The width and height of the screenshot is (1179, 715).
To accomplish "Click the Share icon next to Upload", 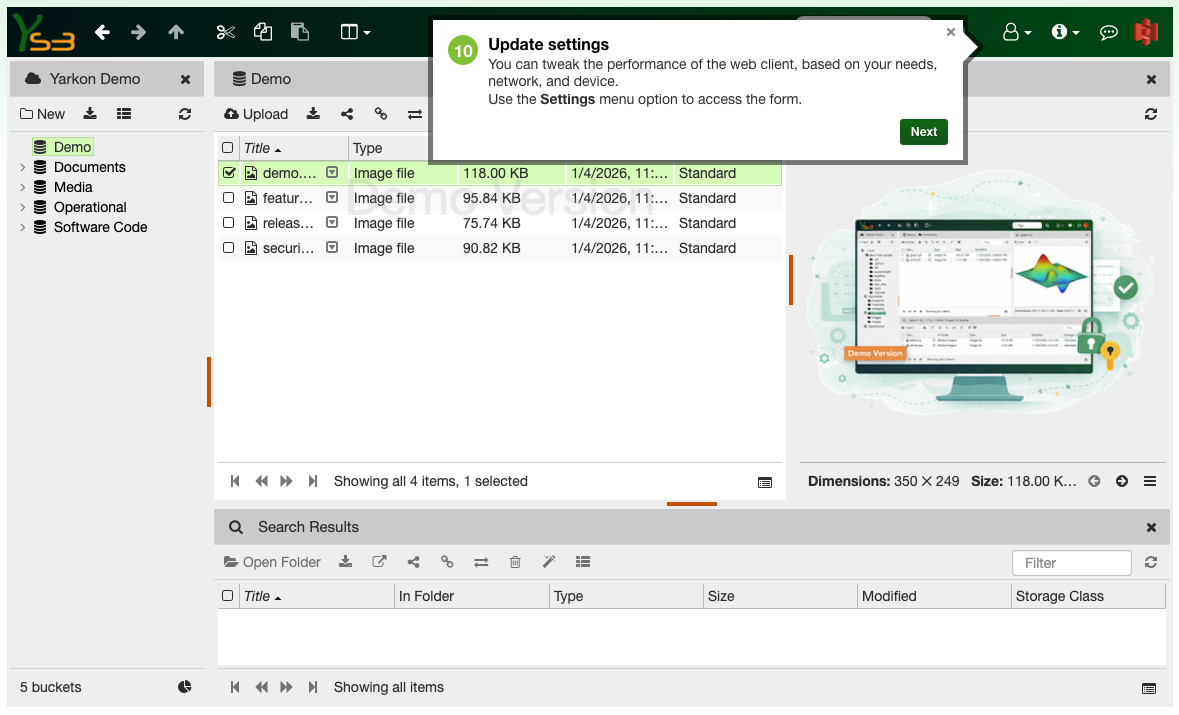I will click(x=347, y=114).
